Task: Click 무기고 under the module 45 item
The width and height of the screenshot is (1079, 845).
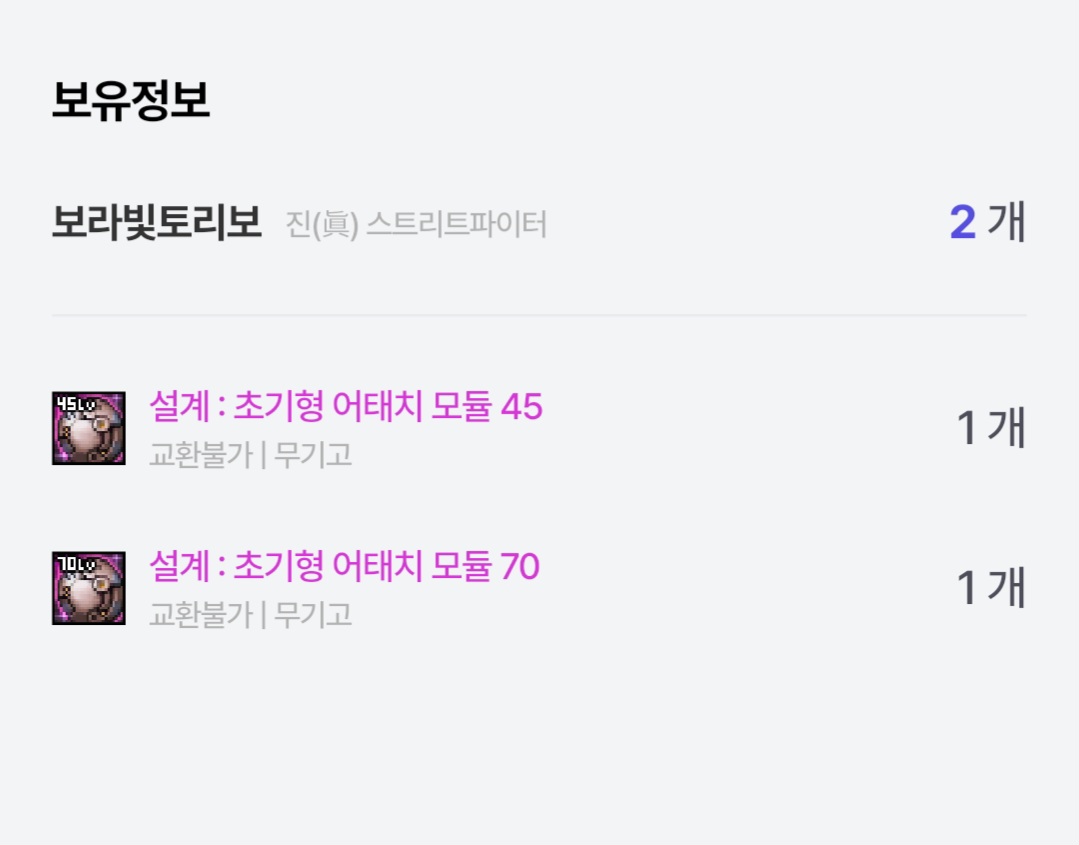Action: (313, 455)
